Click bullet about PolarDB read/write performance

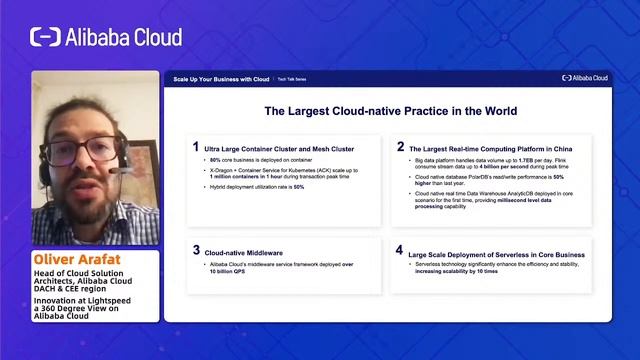pyautogui.click(x=489, y=180)
